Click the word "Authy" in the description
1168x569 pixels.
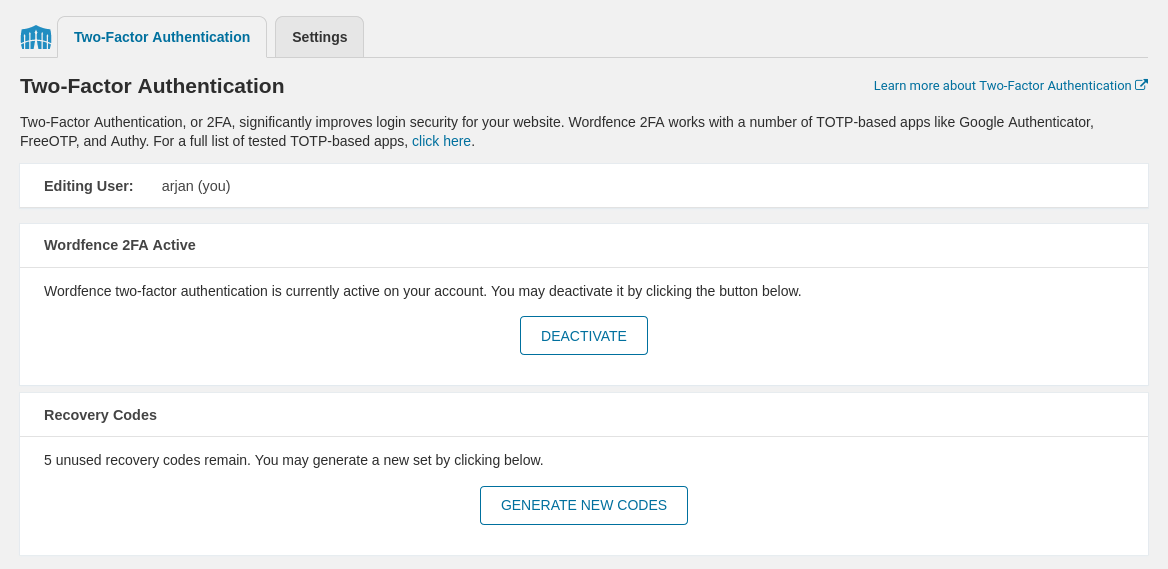point(129,141)
